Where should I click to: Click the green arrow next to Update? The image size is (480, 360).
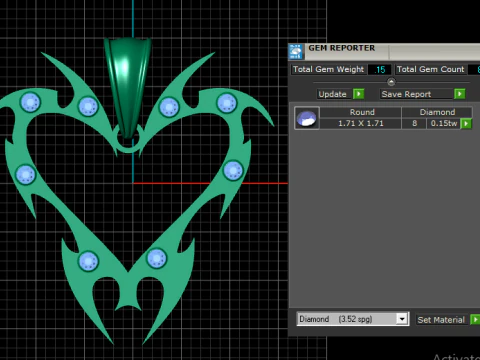(x=359, y=94)
